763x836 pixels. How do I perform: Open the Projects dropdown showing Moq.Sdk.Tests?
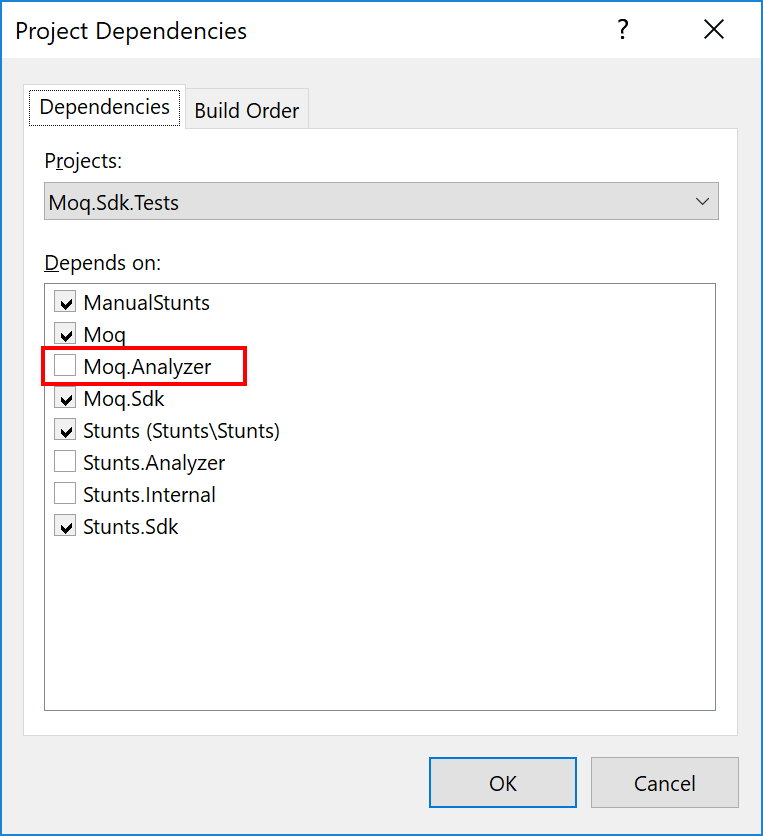381,202
